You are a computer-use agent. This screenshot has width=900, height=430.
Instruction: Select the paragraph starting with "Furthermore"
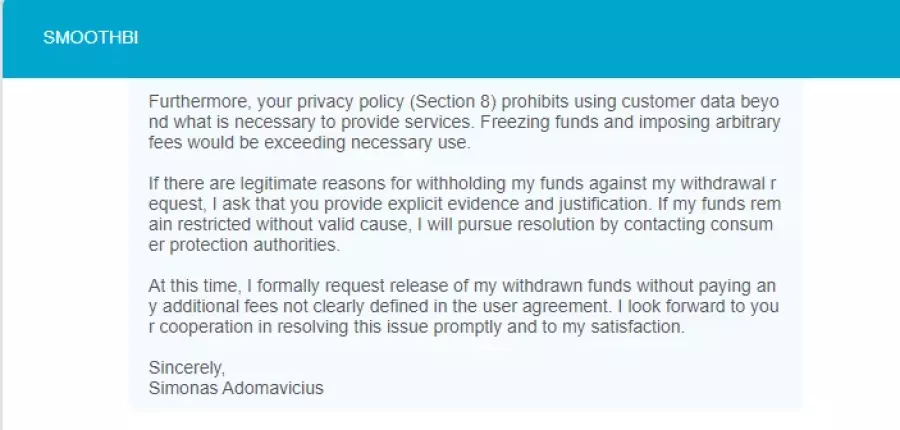(464, 122)
